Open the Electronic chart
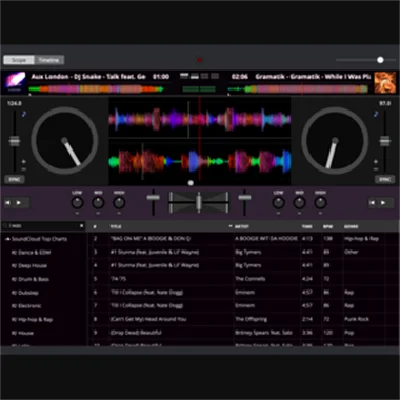This screenshot has width=400, height=400. click(x=27, y=306)
